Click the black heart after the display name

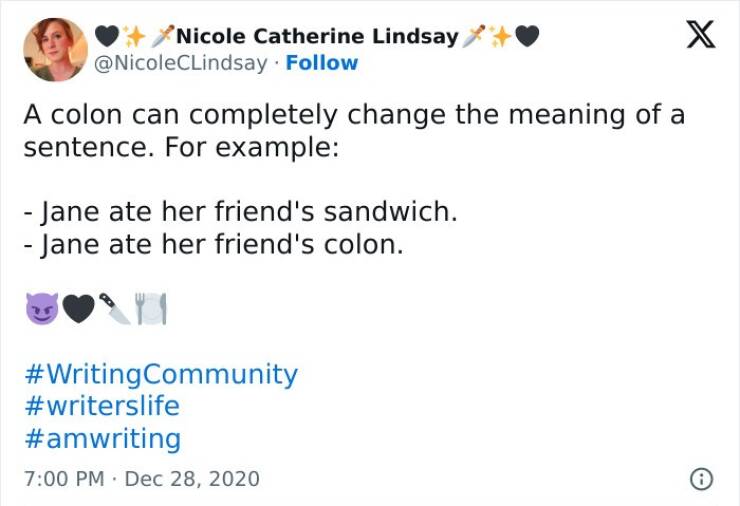[528, 37]
